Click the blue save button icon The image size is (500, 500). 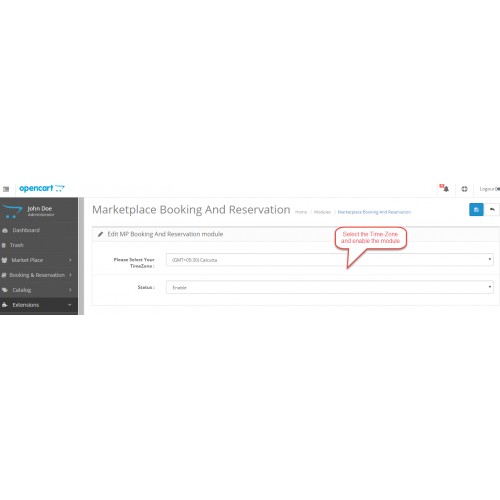tap(476, 210)
